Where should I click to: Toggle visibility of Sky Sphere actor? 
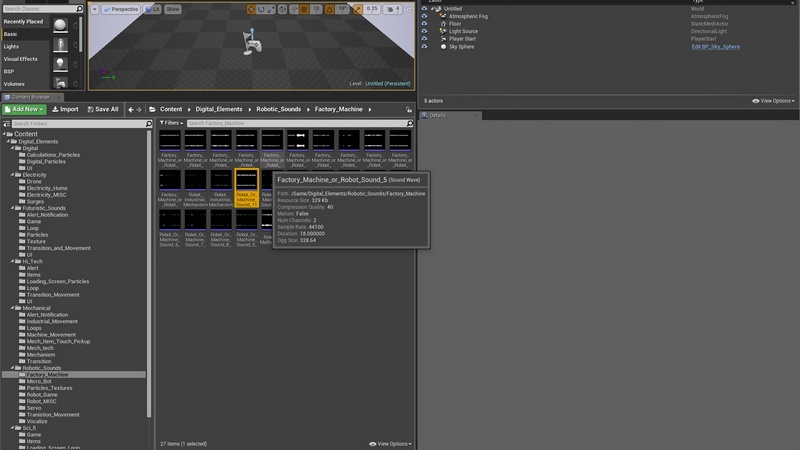(424, 47)
